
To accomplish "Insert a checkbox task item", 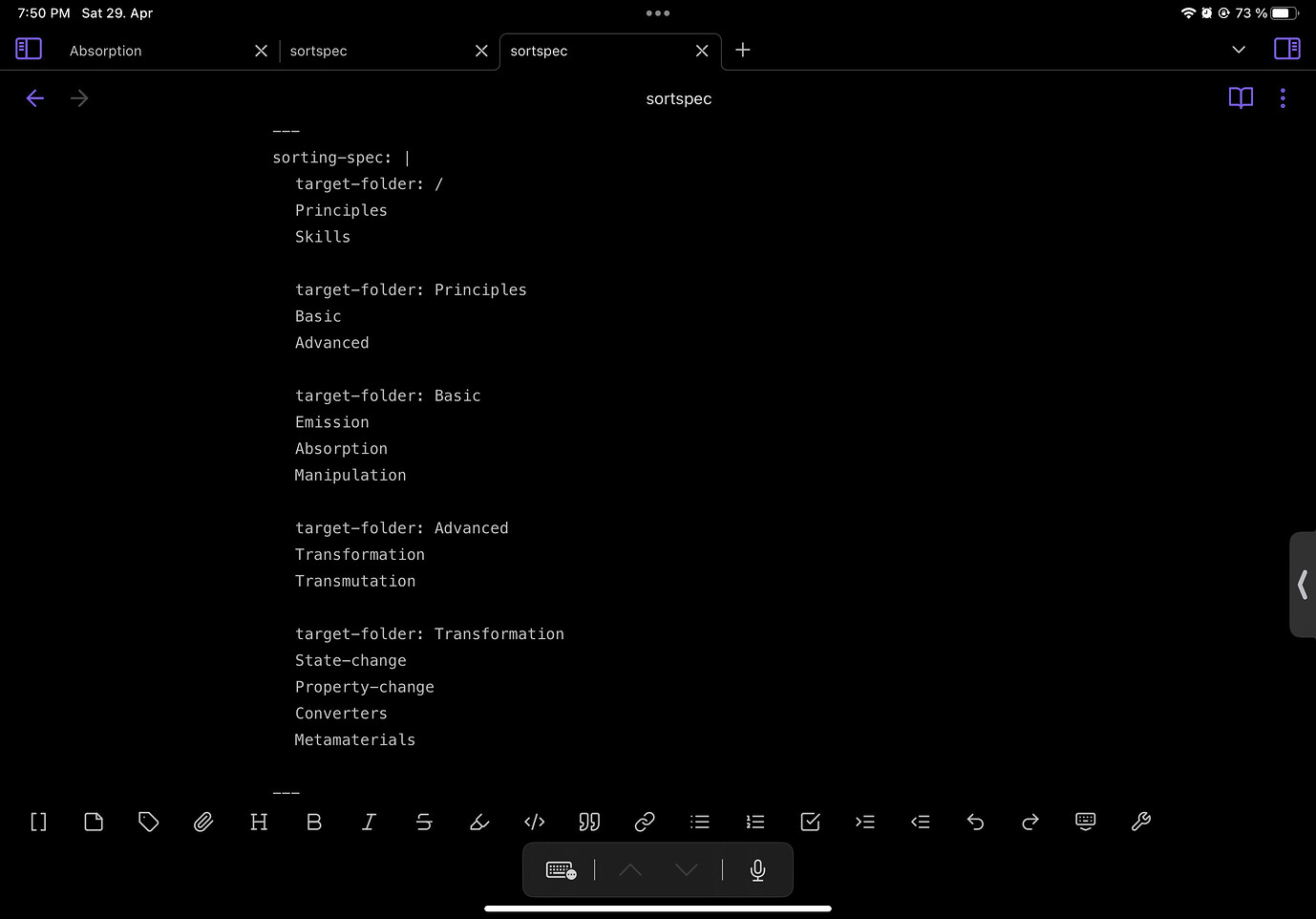I will pos(810,822).
